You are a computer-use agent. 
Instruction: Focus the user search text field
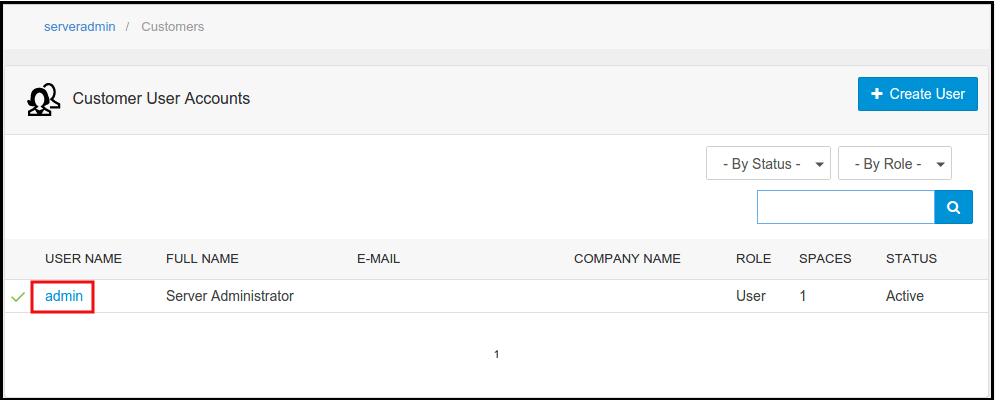pos(845,207)
